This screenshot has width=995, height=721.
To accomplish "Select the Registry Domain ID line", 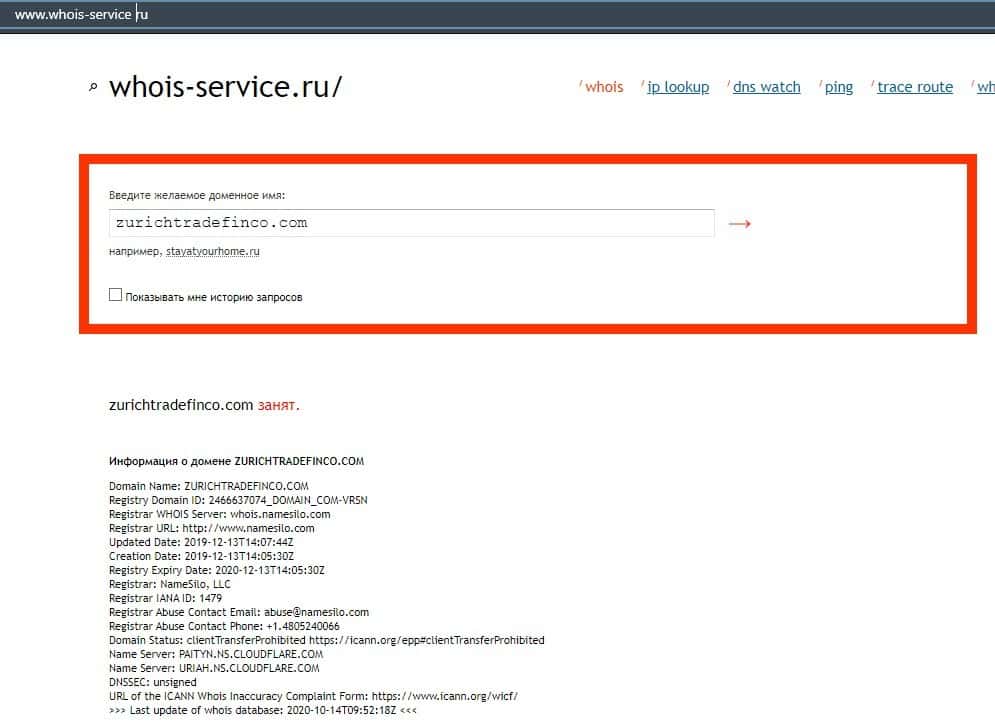I will click(238, 500).
